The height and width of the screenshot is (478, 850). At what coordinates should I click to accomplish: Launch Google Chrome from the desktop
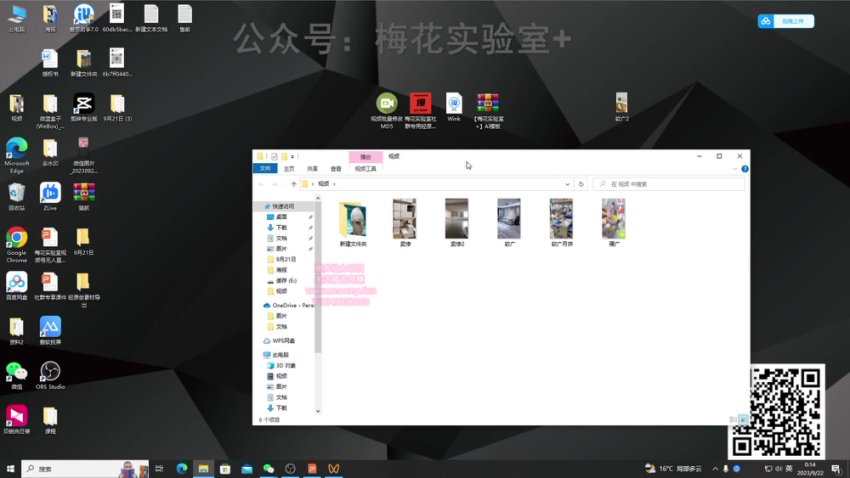pyautogui.click(x=16, y=237)
